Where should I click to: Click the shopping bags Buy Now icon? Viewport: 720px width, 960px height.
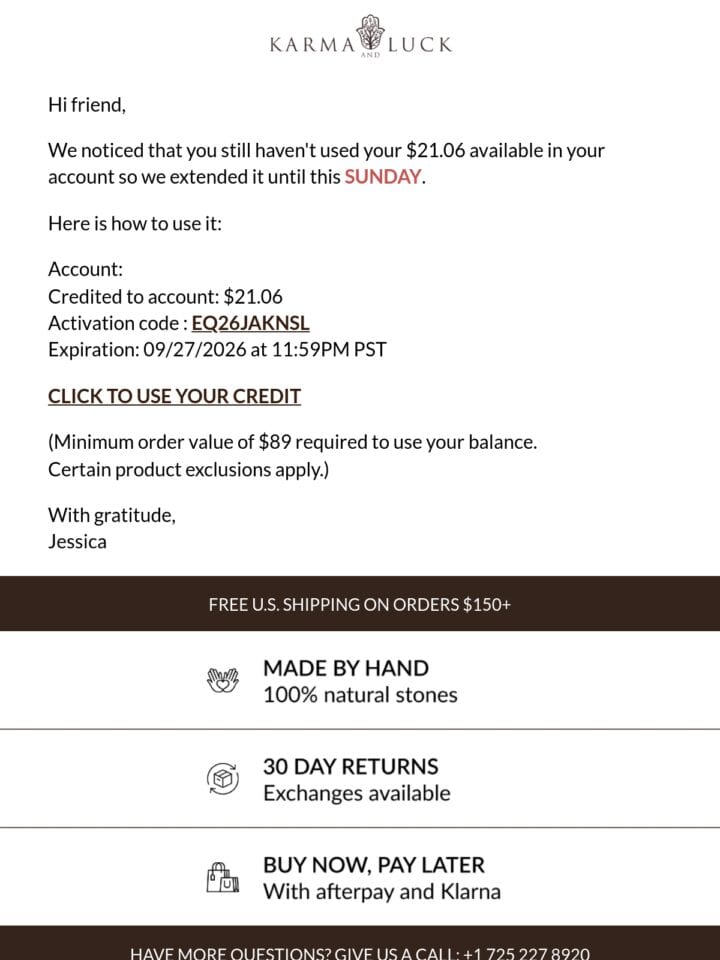coord(222,877)
